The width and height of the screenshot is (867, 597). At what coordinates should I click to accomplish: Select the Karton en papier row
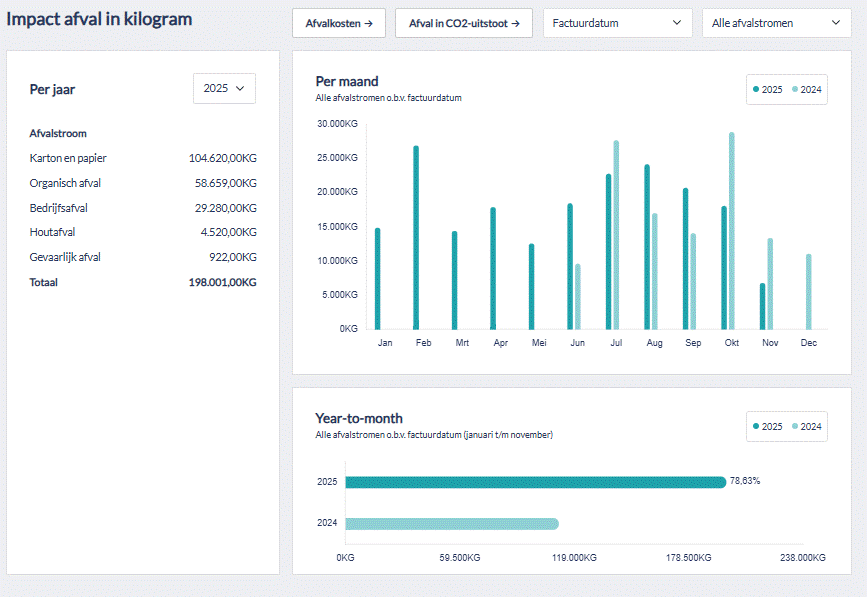(x=68, y=158)
